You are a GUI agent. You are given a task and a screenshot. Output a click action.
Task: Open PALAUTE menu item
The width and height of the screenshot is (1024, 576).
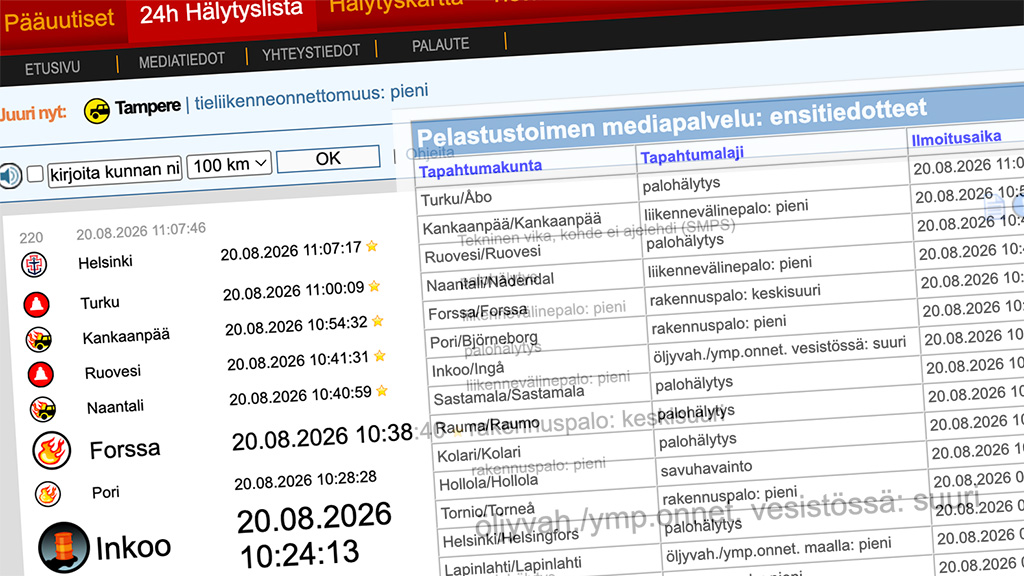(440, 45)
